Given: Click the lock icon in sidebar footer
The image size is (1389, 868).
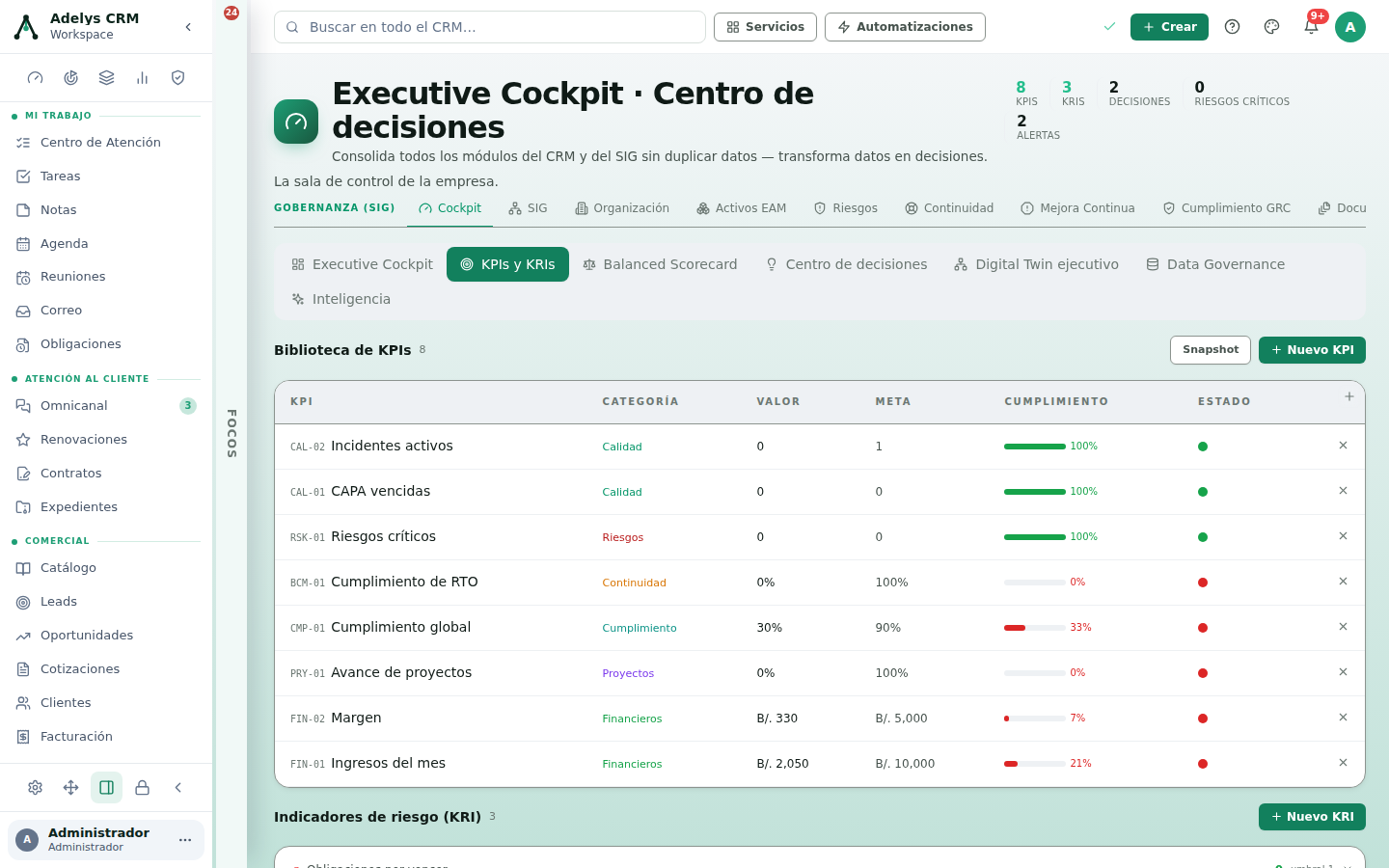Looking at the screenshot, I should coord(143,788).
